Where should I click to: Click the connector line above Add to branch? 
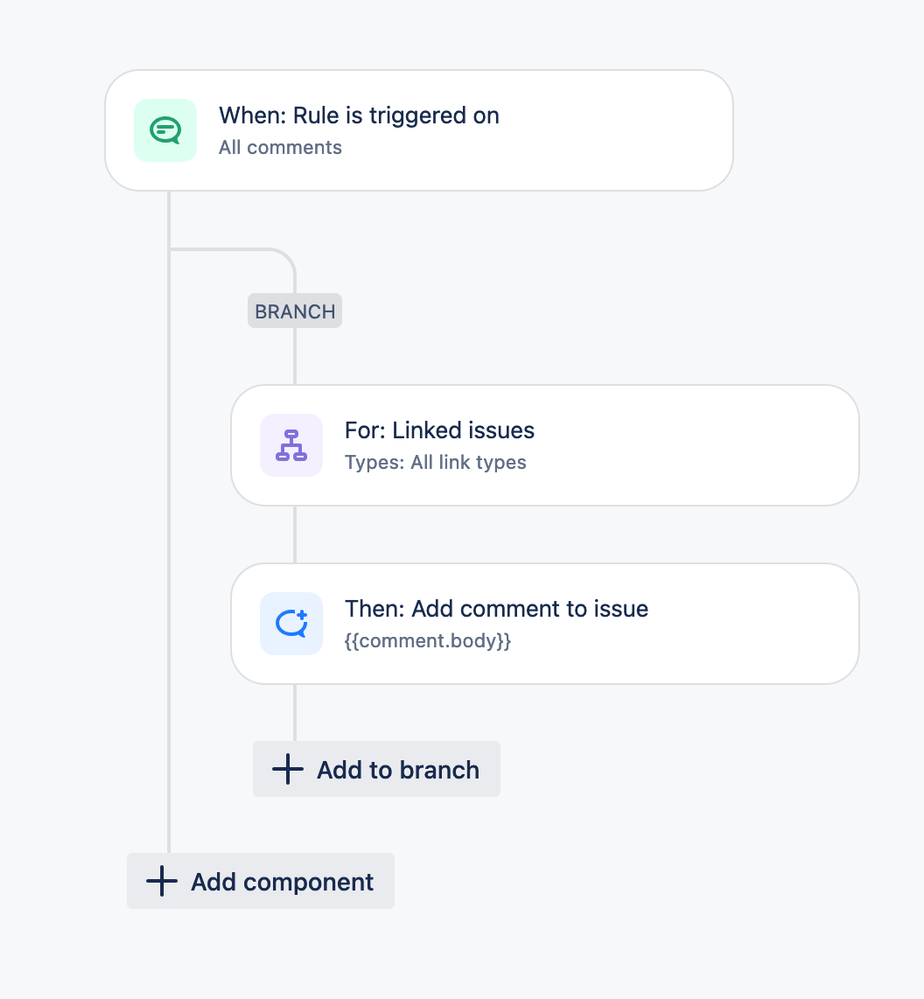coord(294,712)
